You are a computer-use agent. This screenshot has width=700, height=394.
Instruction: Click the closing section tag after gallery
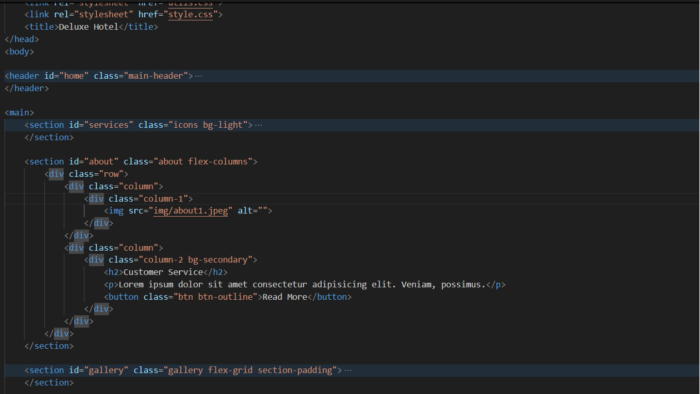pos(49,382)
